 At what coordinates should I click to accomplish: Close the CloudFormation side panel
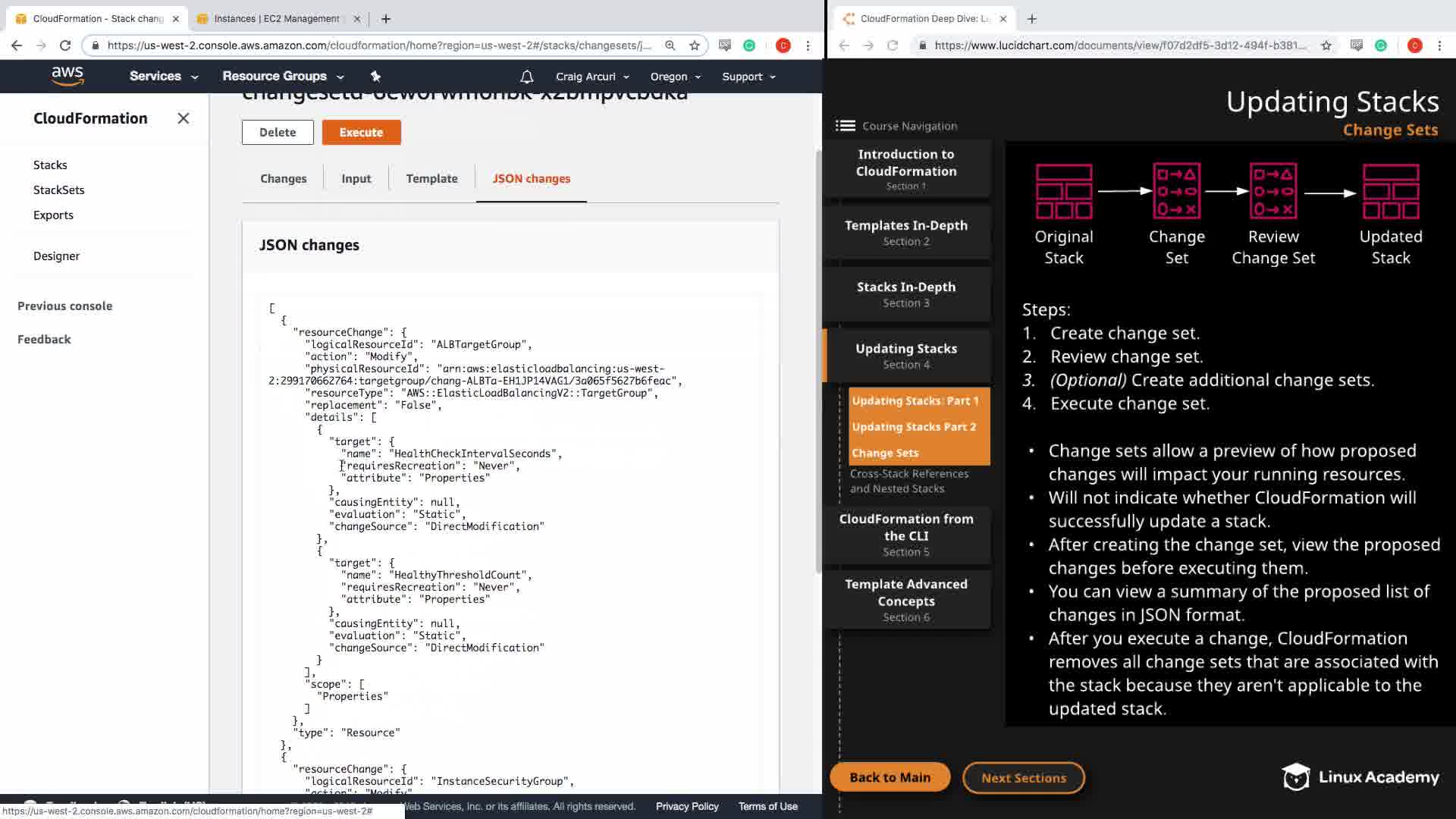pyautogui.click(x=183, y=118)
